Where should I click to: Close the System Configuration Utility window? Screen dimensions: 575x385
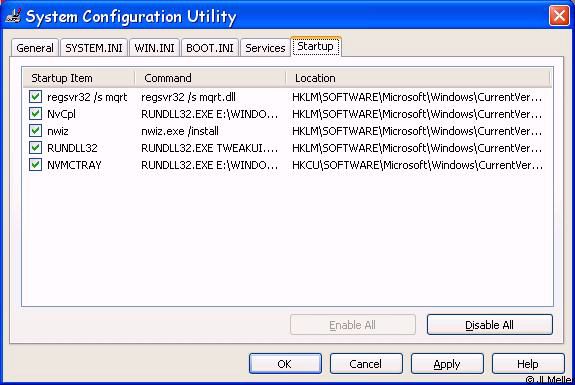[x=559, y=16]
